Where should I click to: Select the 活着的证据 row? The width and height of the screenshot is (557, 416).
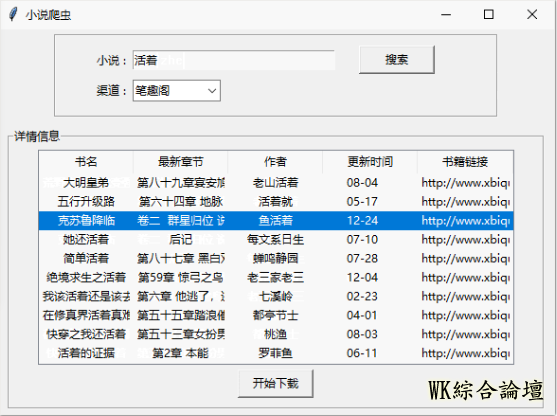click(276, 353)
